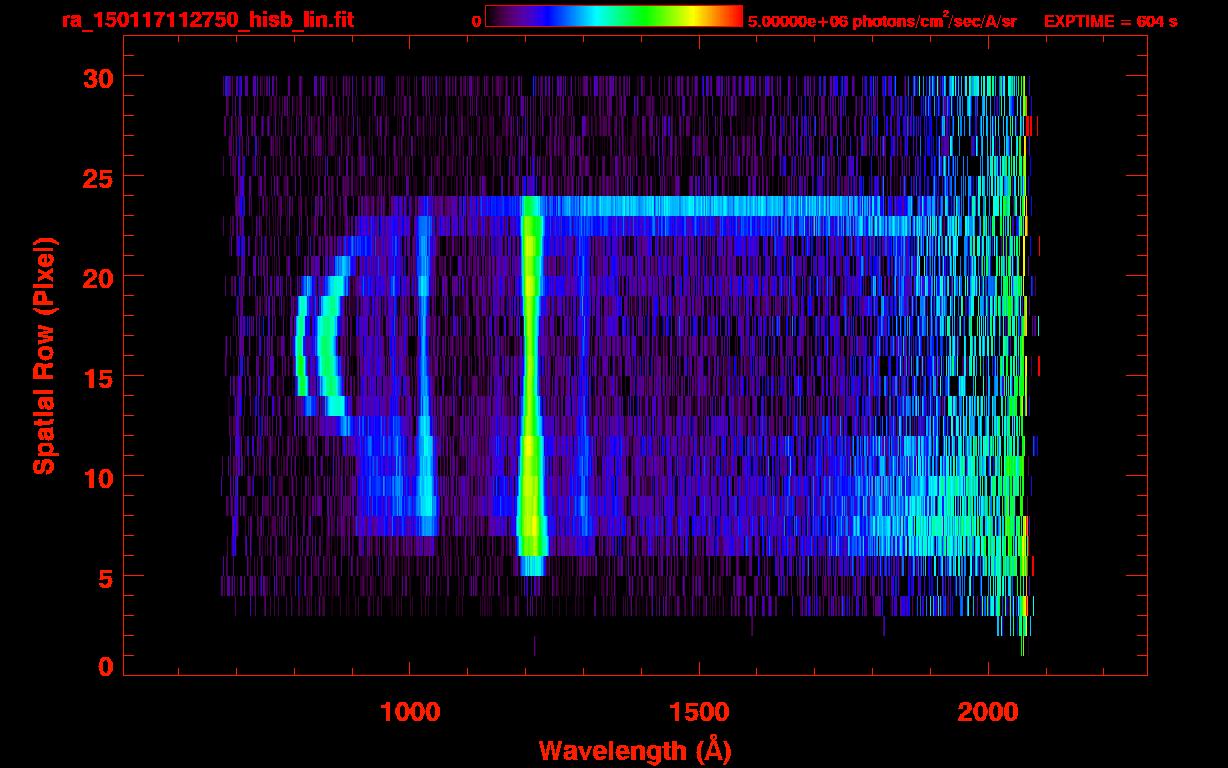Viewport: 1228px width, 768px height.
Task: Click the x-axis tick label 2000
Action: point(988,711)
